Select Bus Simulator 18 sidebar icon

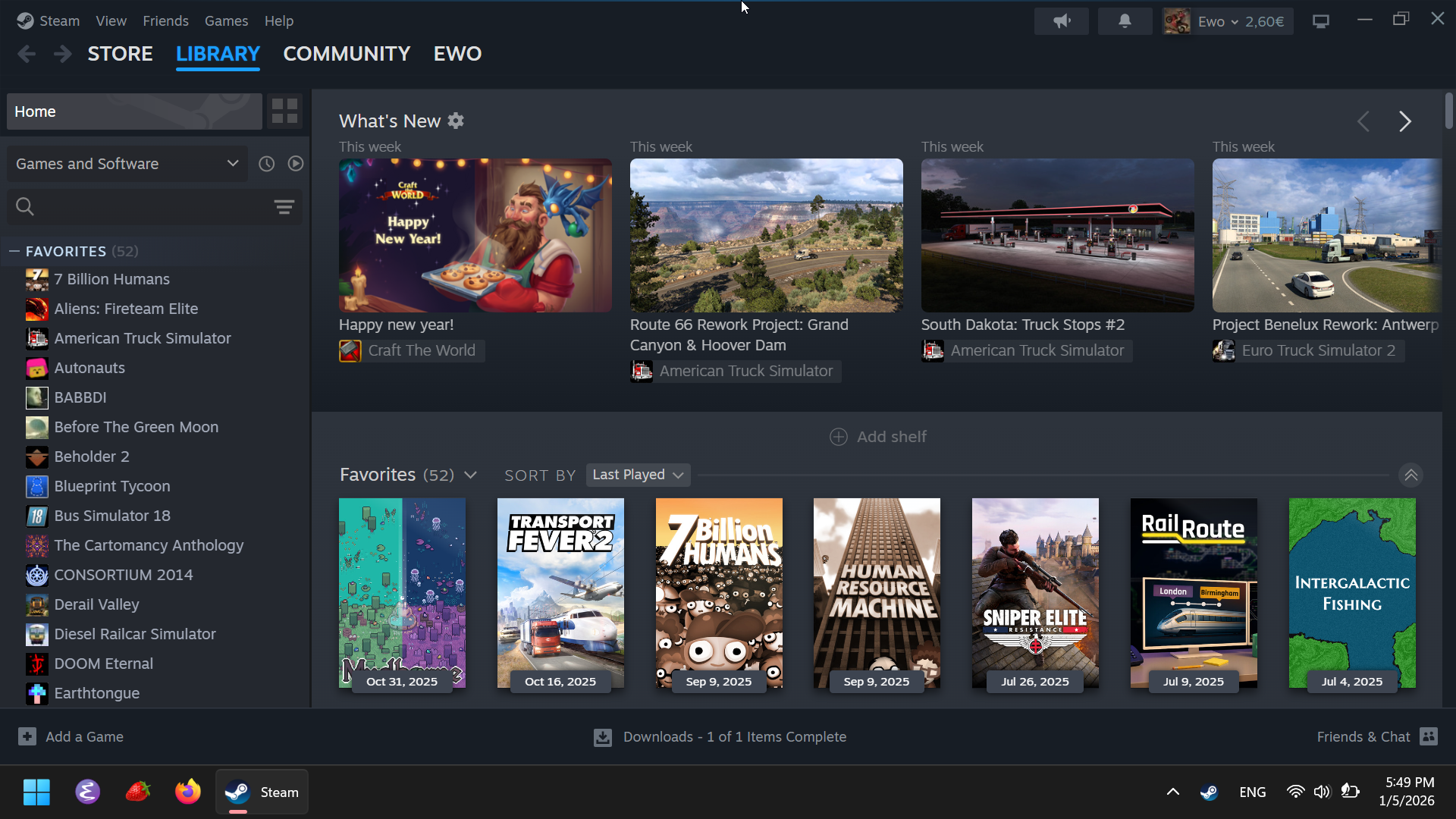coord(36,516)
